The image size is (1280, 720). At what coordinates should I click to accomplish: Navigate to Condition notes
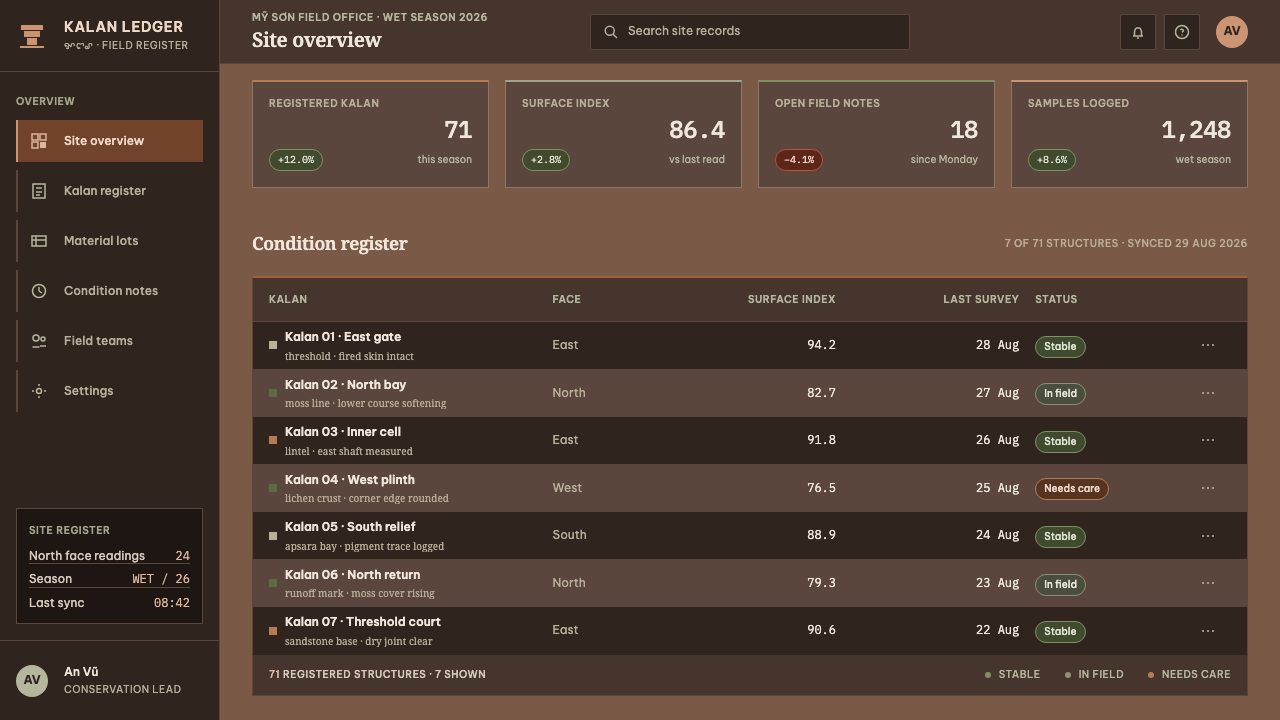(110, 291)
